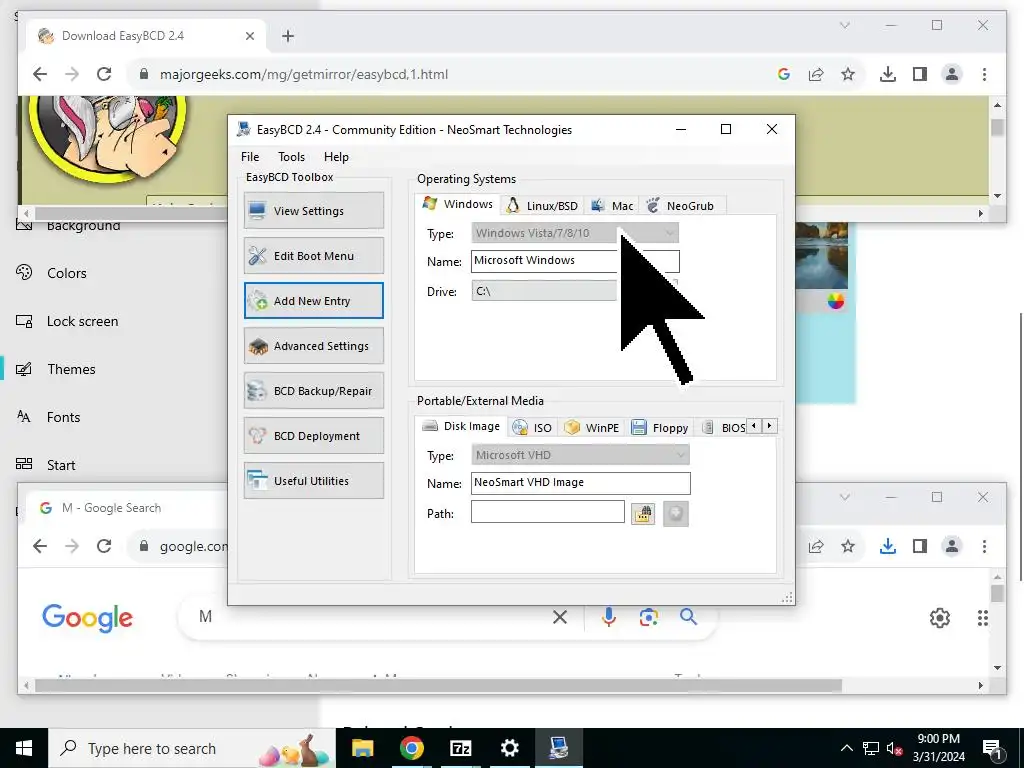Screen dimensions: 1024x768
Task: Click the NeoSmart VHD Image name field
Action: (580, 483)
